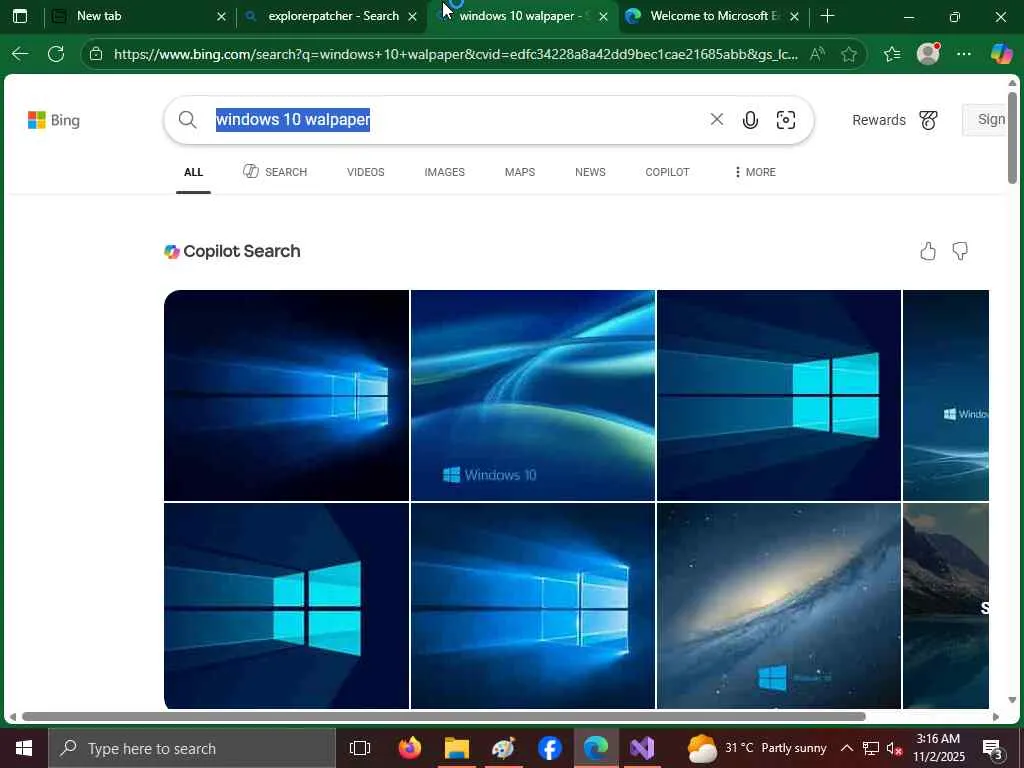Open the Windows Start menu
Viewport: 1024px width, 768px height.
(x=24, y=748)
